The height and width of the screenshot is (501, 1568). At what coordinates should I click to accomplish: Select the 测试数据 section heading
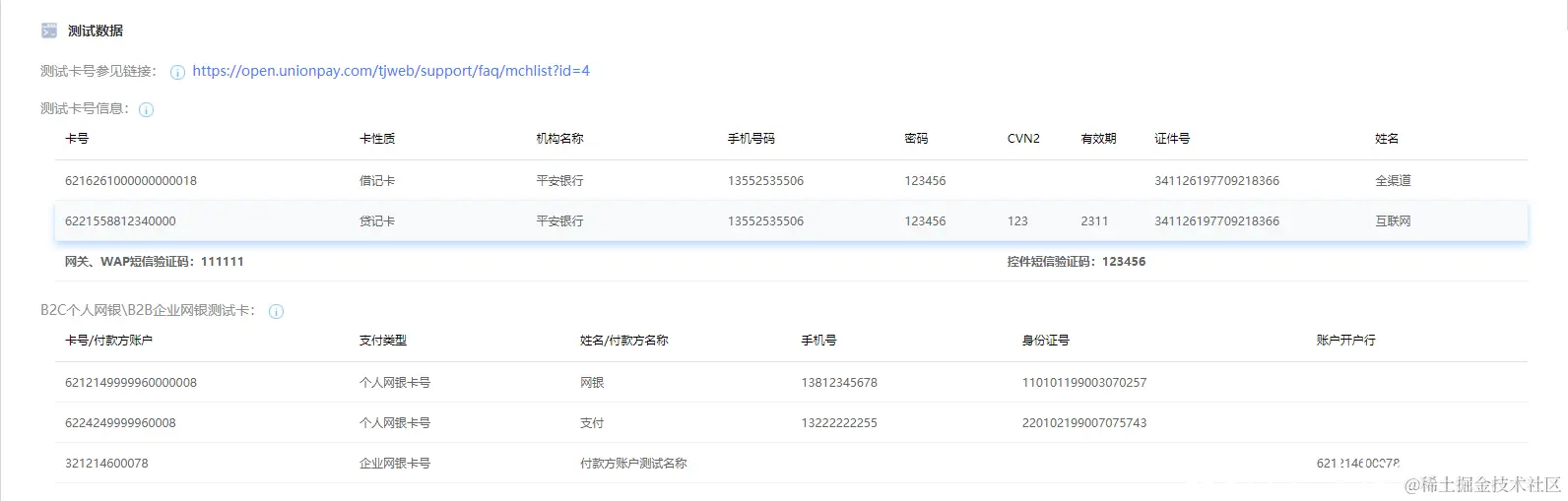pos(96,31)
